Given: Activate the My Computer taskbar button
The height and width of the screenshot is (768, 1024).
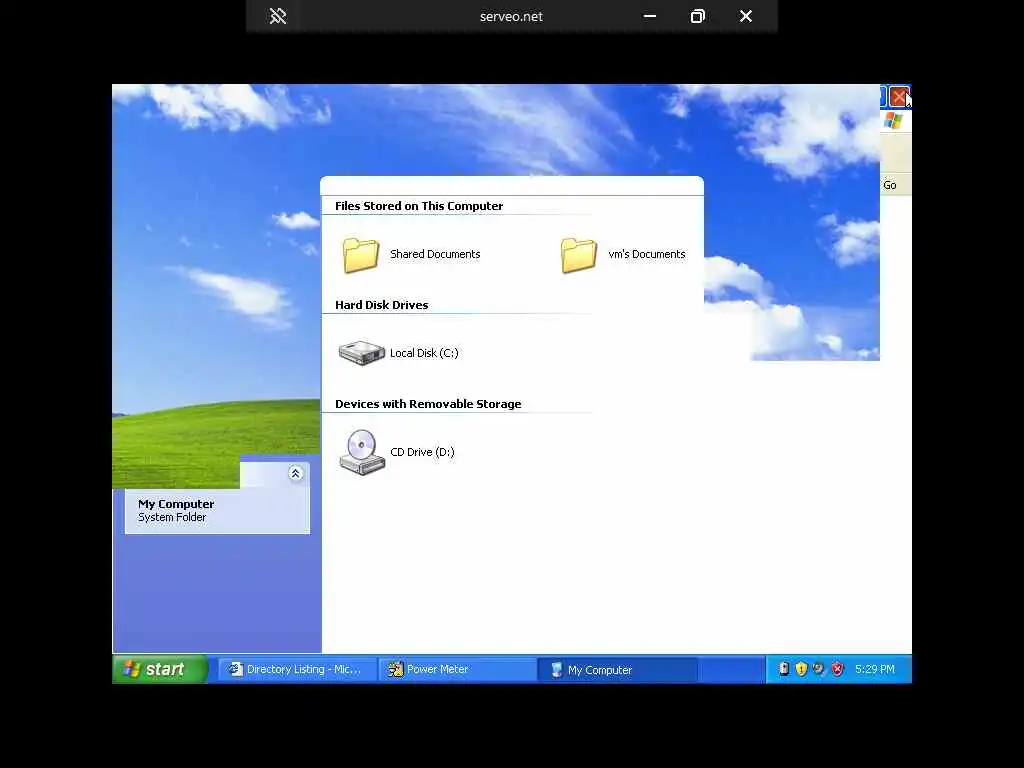Looking at the screenshot, I should pos(617,669).
